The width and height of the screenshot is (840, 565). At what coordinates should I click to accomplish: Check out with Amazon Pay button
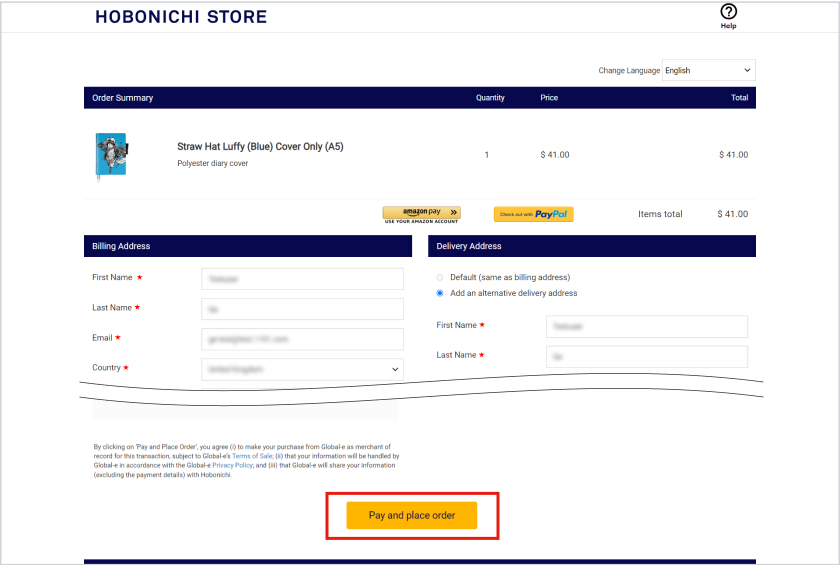pyautogui.click(x=421, y=214)
